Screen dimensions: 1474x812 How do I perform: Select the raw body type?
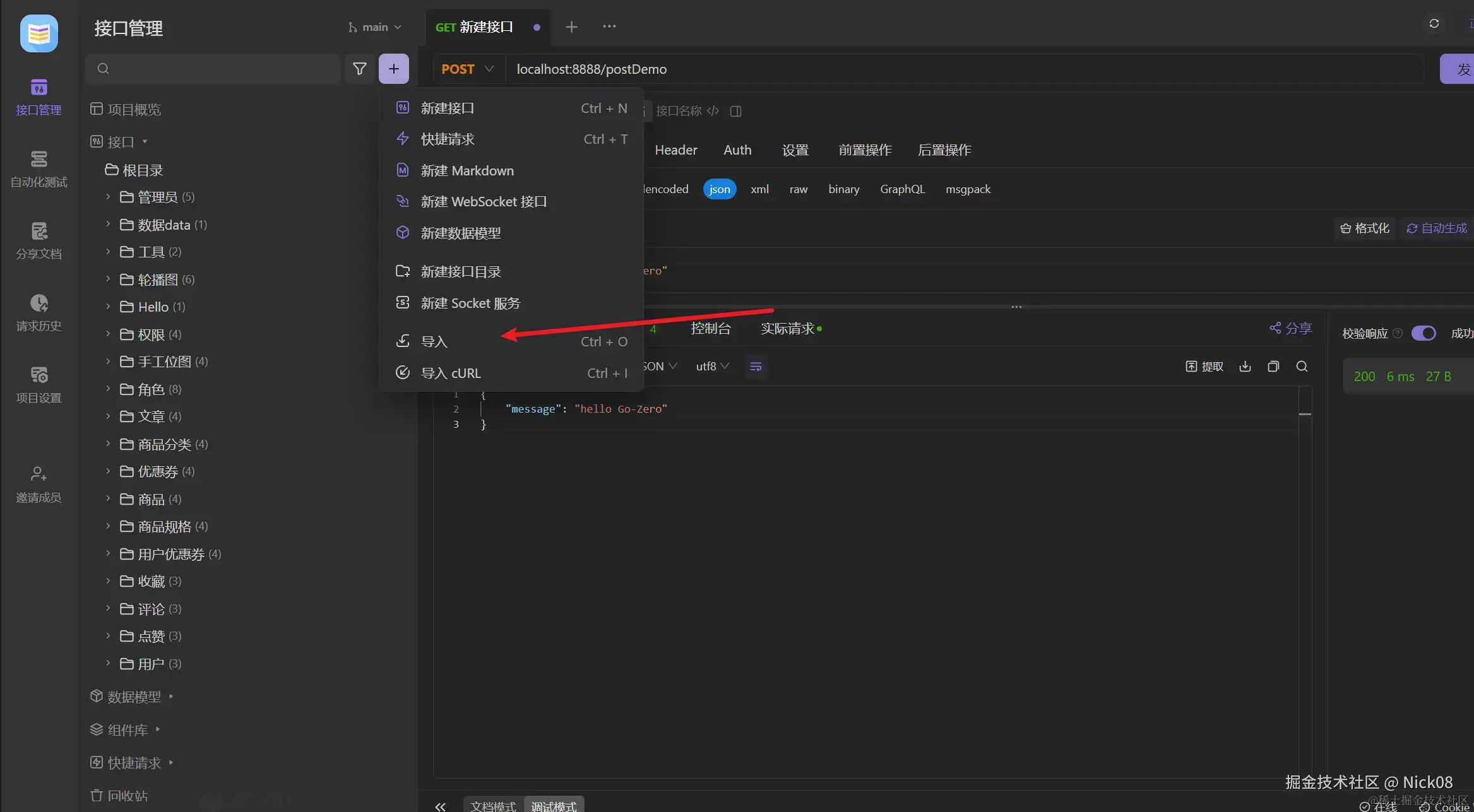click(x=798, y=189)
